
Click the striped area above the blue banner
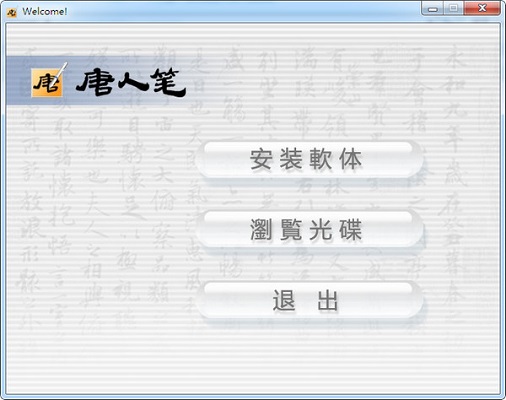pyautogui.click(x=253, y=38)
